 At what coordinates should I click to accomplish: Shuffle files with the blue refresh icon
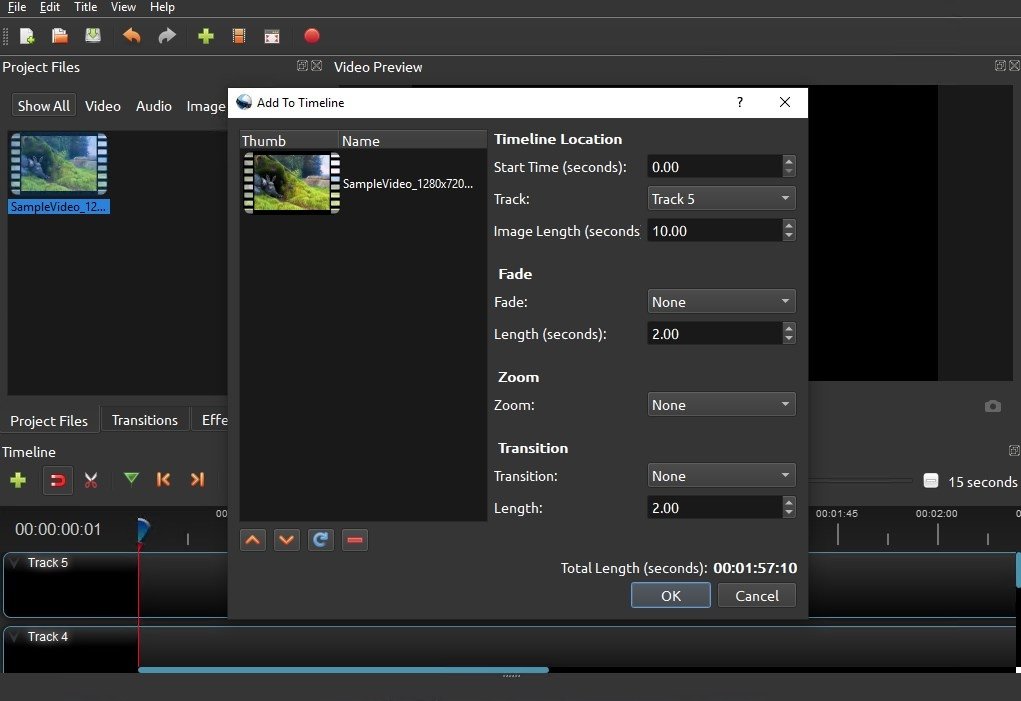point(320,540)
